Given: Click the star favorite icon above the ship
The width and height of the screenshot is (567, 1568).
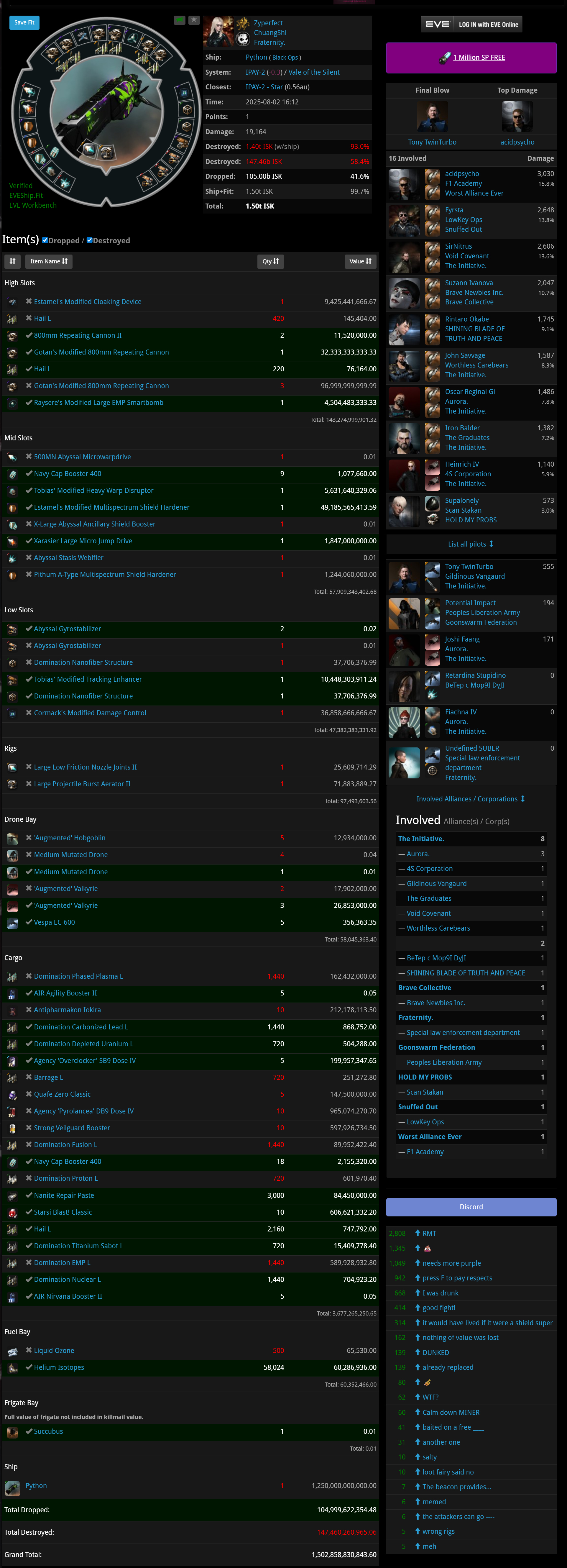Looking at the screenshot, I should (x=194, y=20).
